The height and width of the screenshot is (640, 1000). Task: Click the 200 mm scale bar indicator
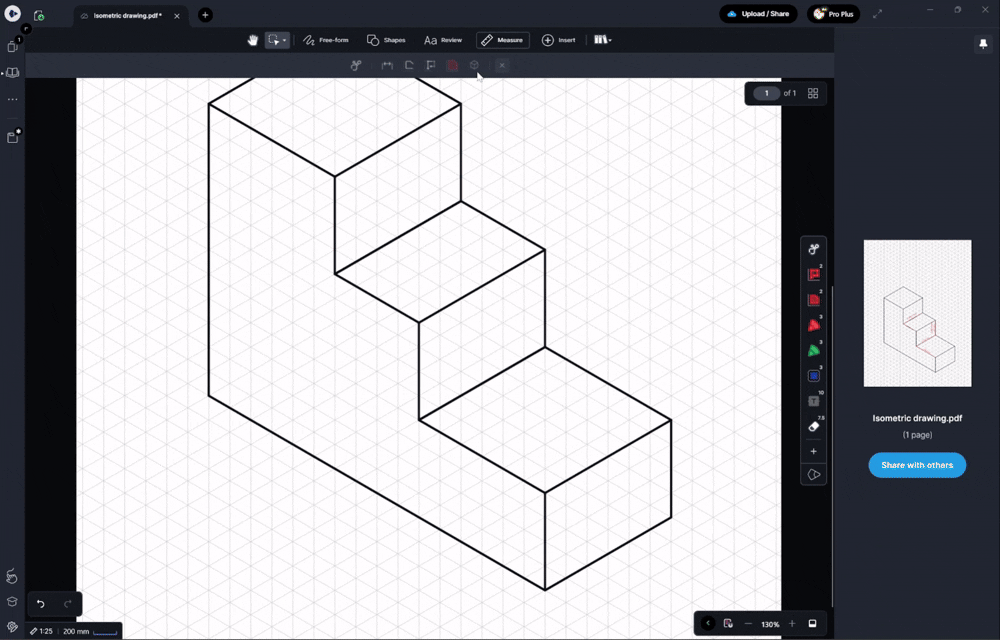90,631
